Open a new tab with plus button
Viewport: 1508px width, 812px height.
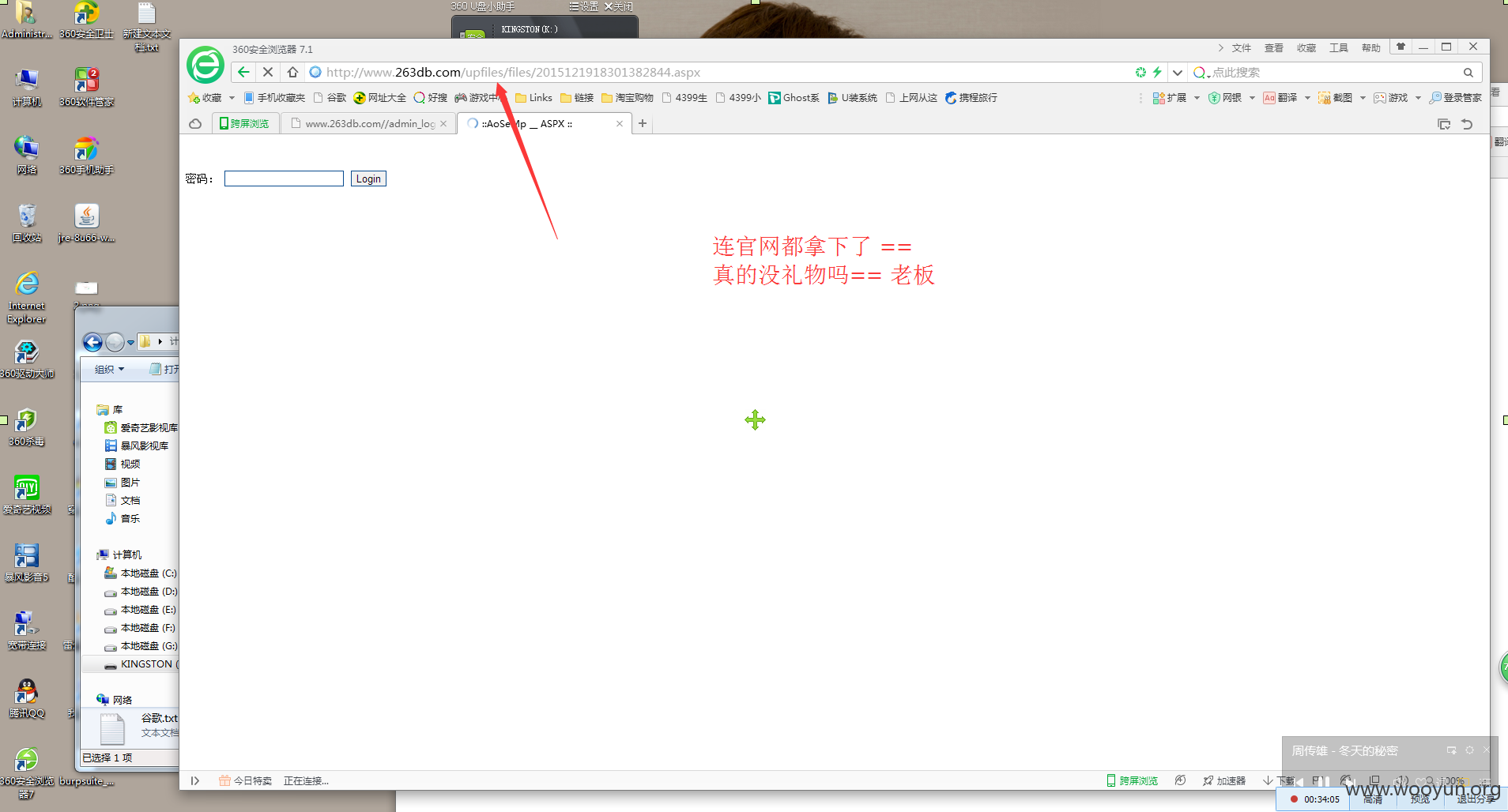(643, 124)
